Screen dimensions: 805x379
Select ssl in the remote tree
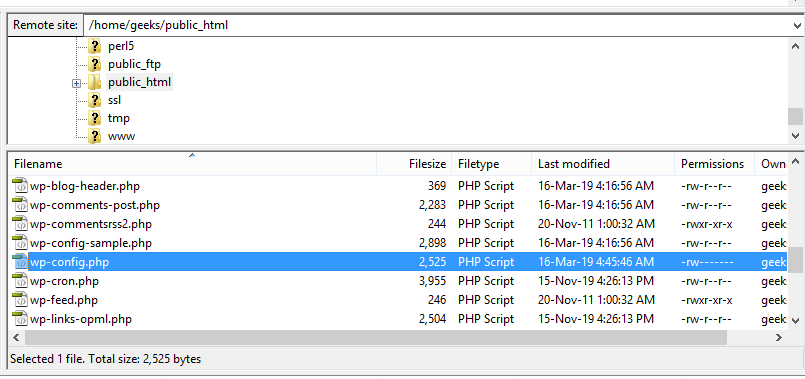point(114,100)
